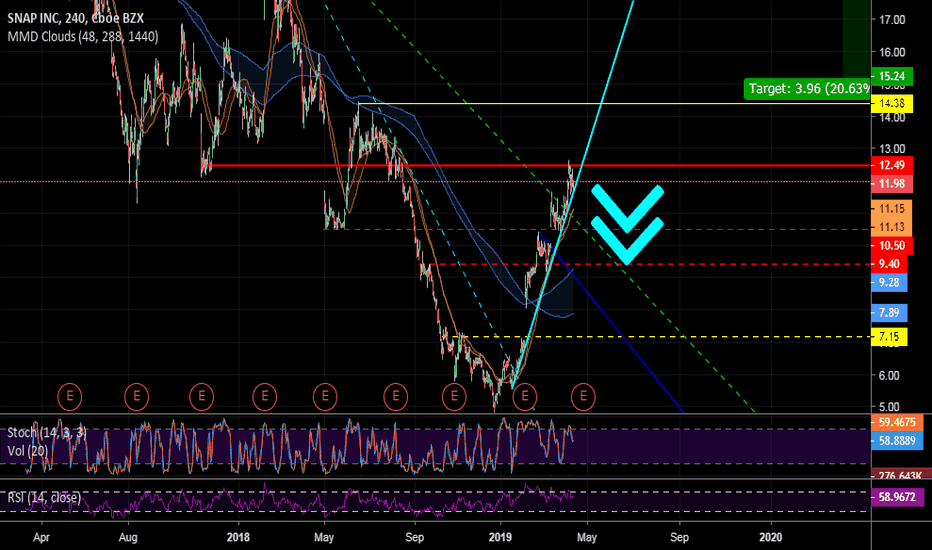Click the earnings E marker above the Aug label
Viewport: 932px width, 550px height.
tap(136, 396)
